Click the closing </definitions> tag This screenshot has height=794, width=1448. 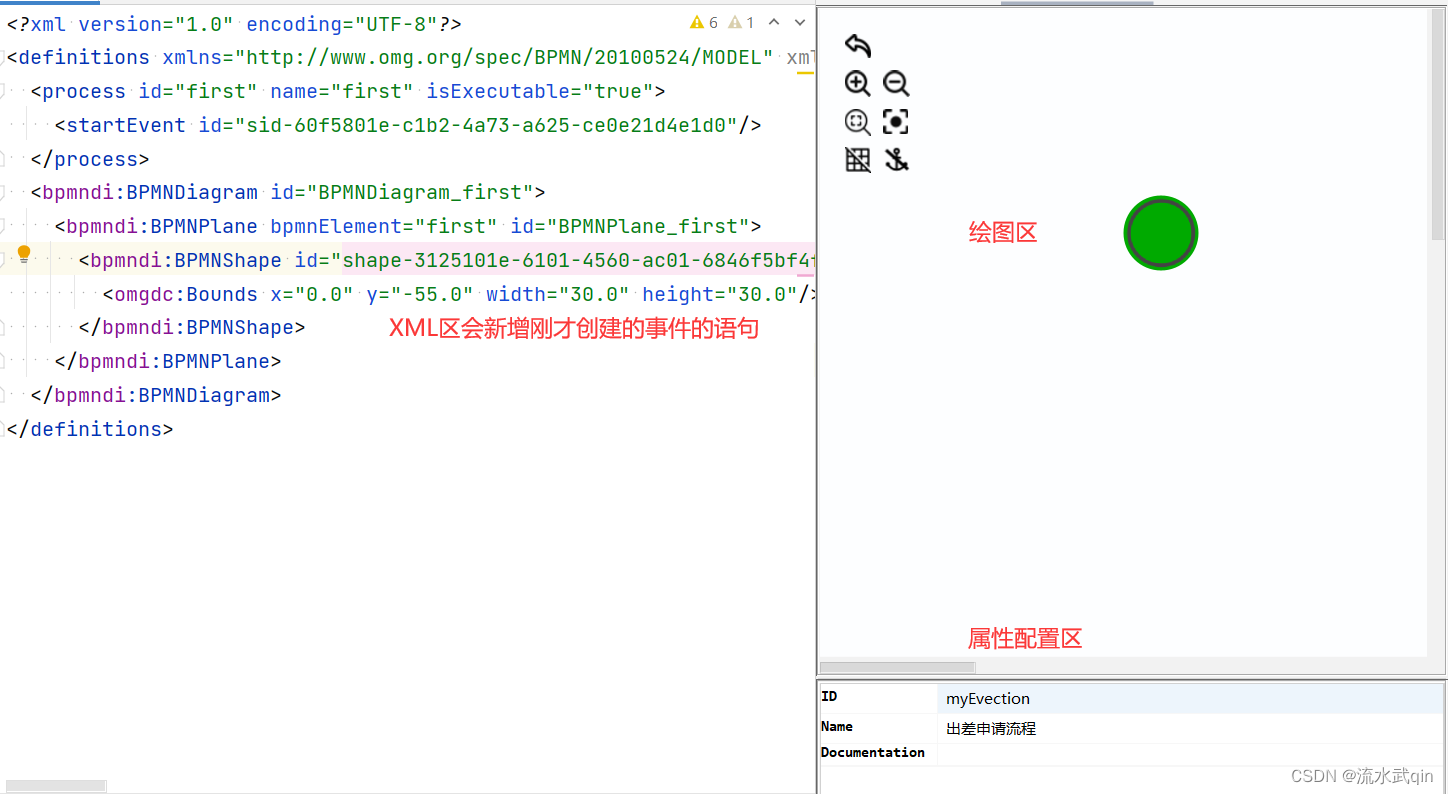90,429
